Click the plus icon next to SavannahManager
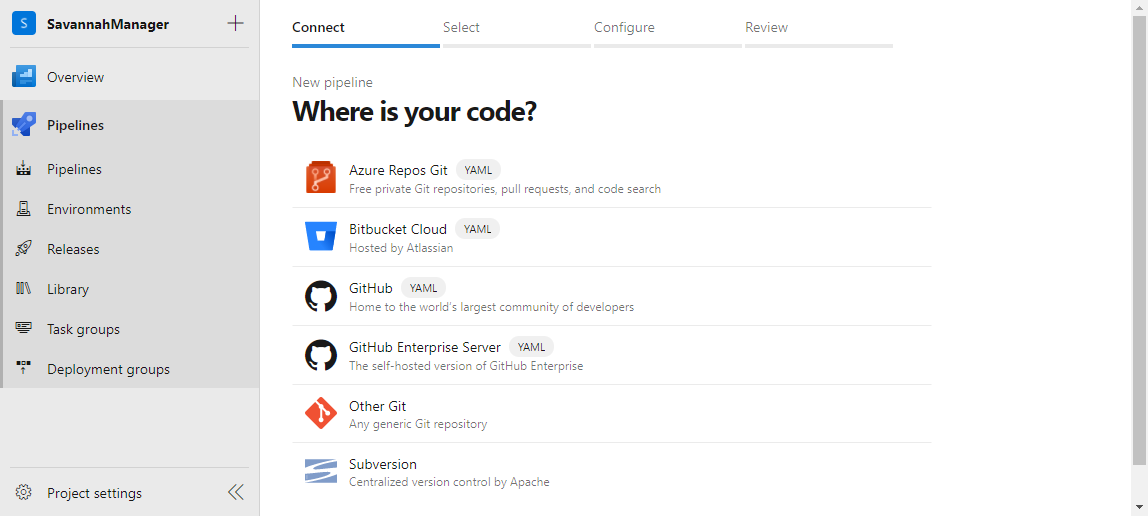The width and height of the screenshot is (1148, 516). pyautogui.click(x=235, y=23)
